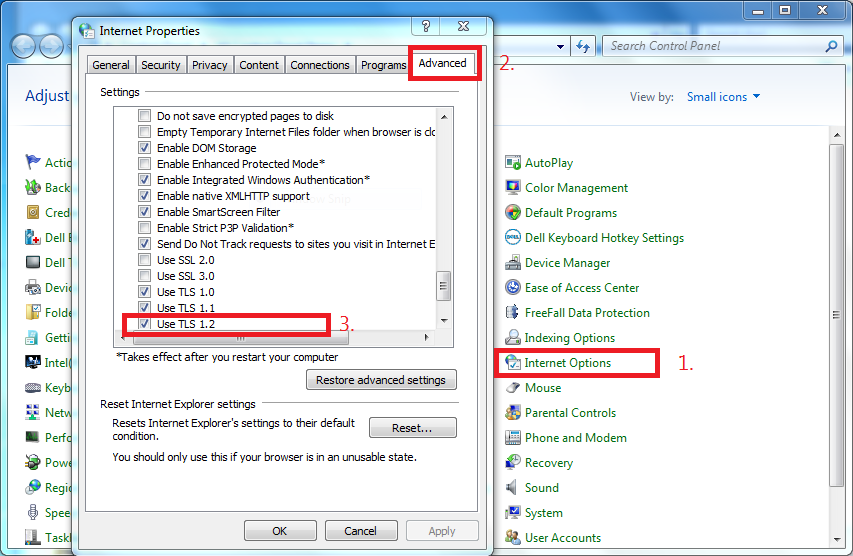Screen dimensions: 853x556
Task: Toggle Enable native XMLHTTP support
Action: (x=144, y=196)
